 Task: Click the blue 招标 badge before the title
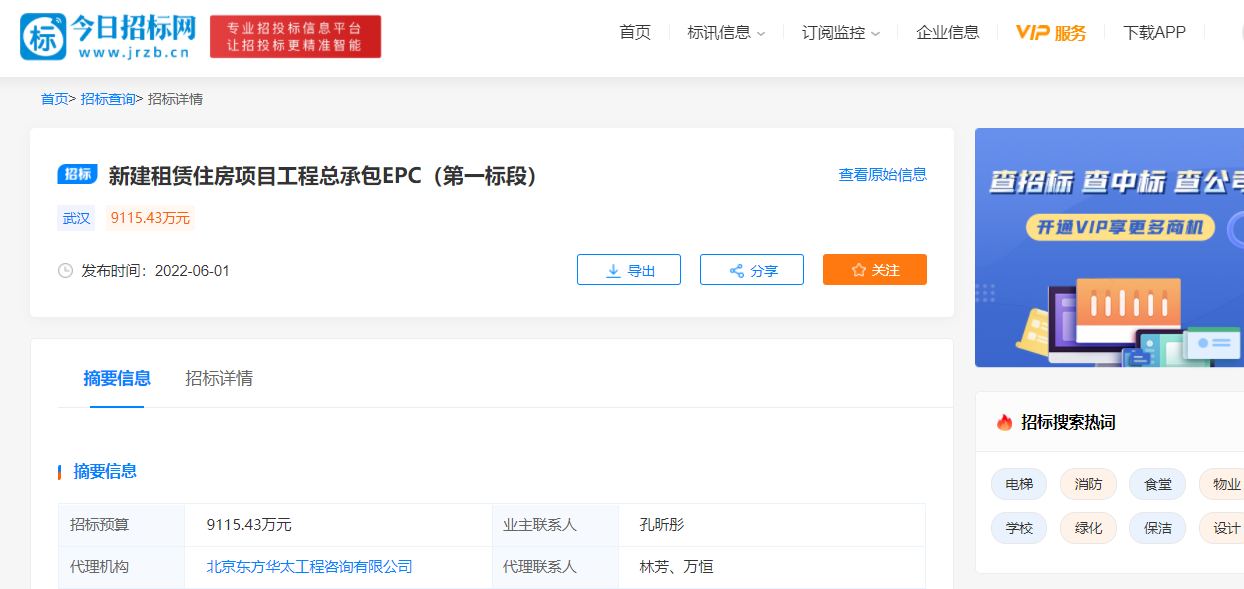[75, 174]
